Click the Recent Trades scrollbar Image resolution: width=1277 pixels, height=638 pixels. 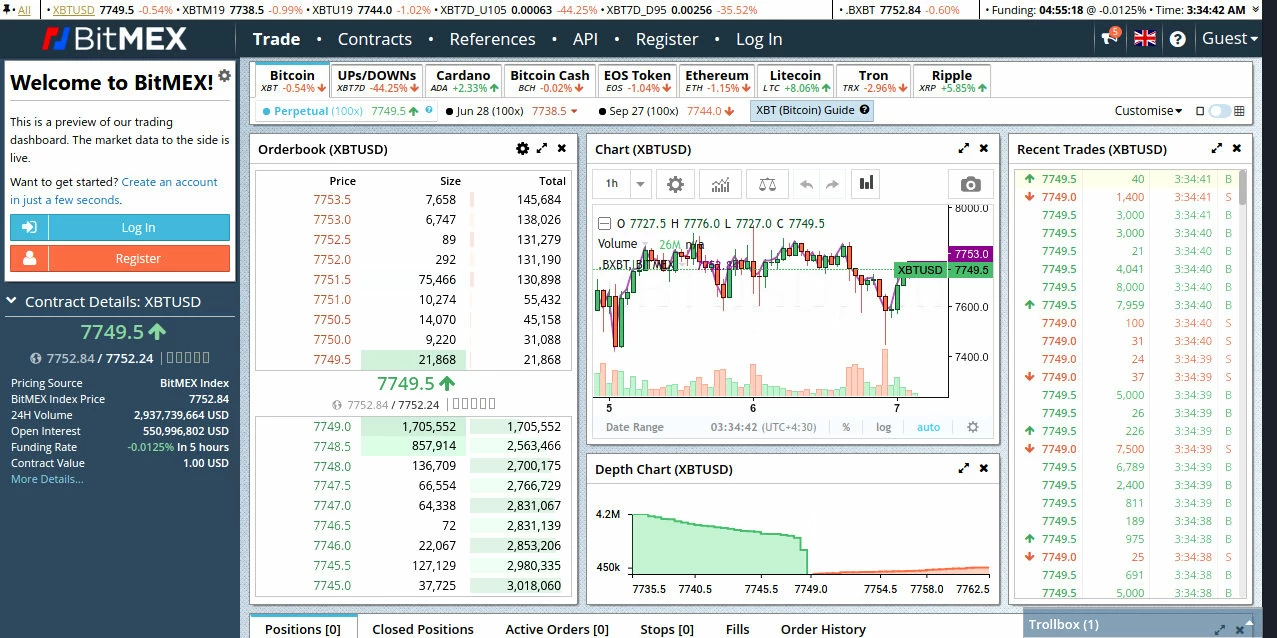(x=1243, y=188)
